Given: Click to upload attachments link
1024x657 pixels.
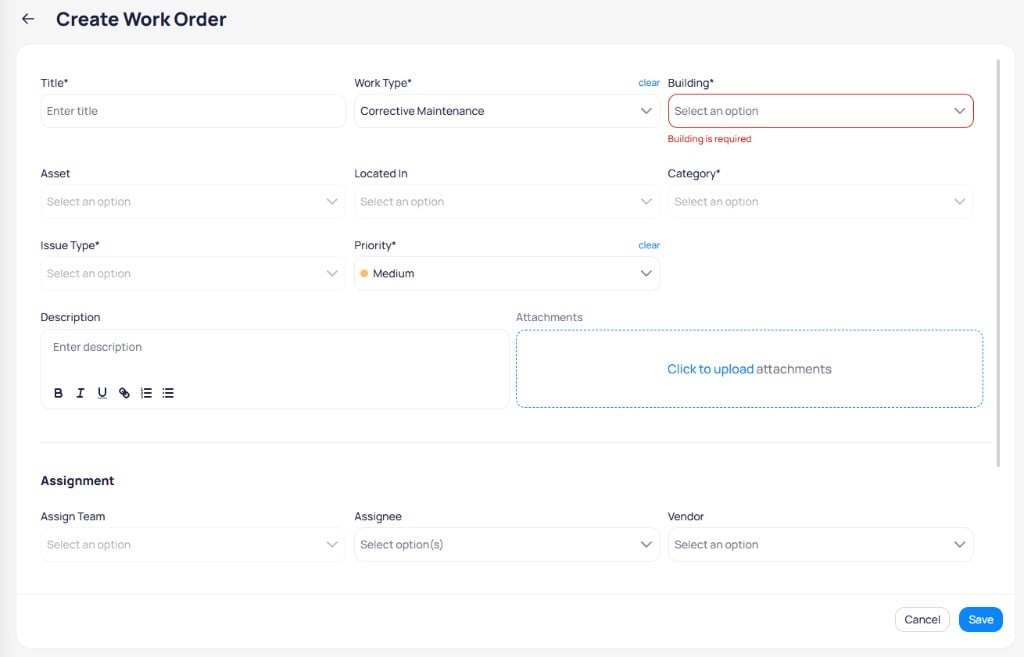Looking at the screenshot, I should click(710, 369).
